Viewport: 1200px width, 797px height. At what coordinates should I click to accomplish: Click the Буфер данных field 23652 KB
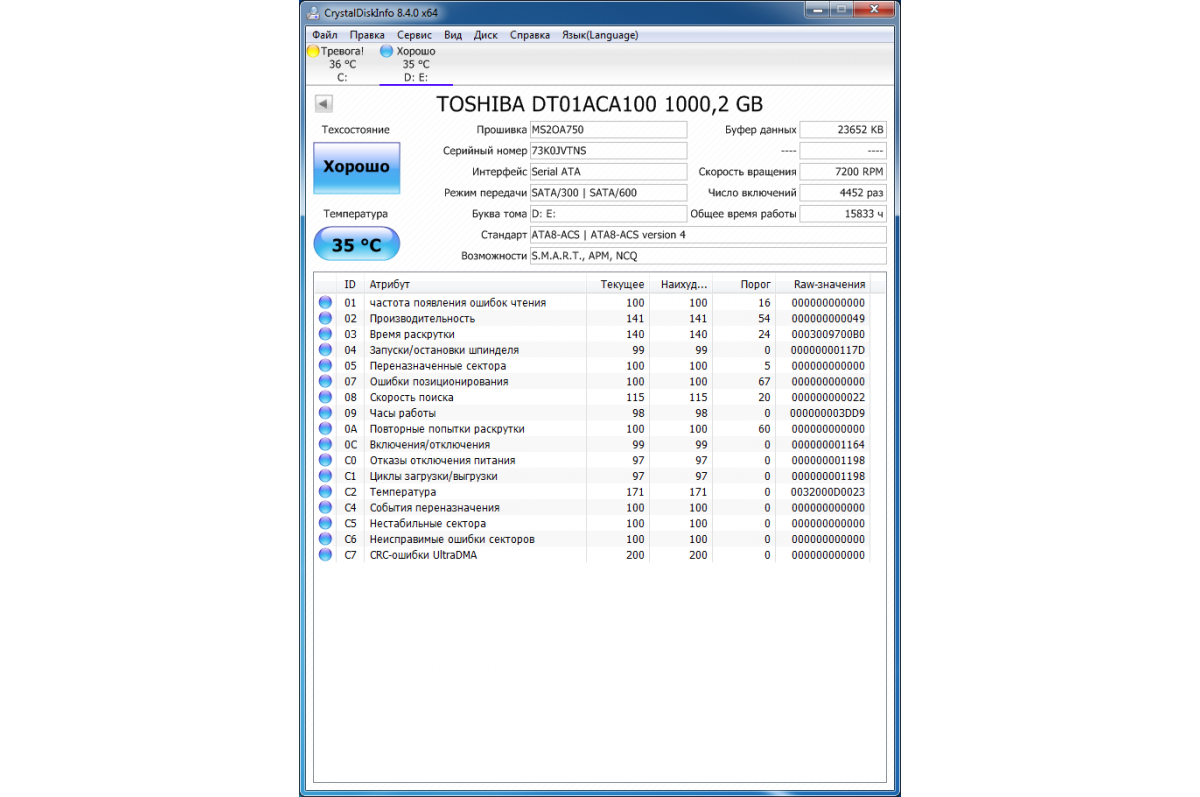click(843, 130)
